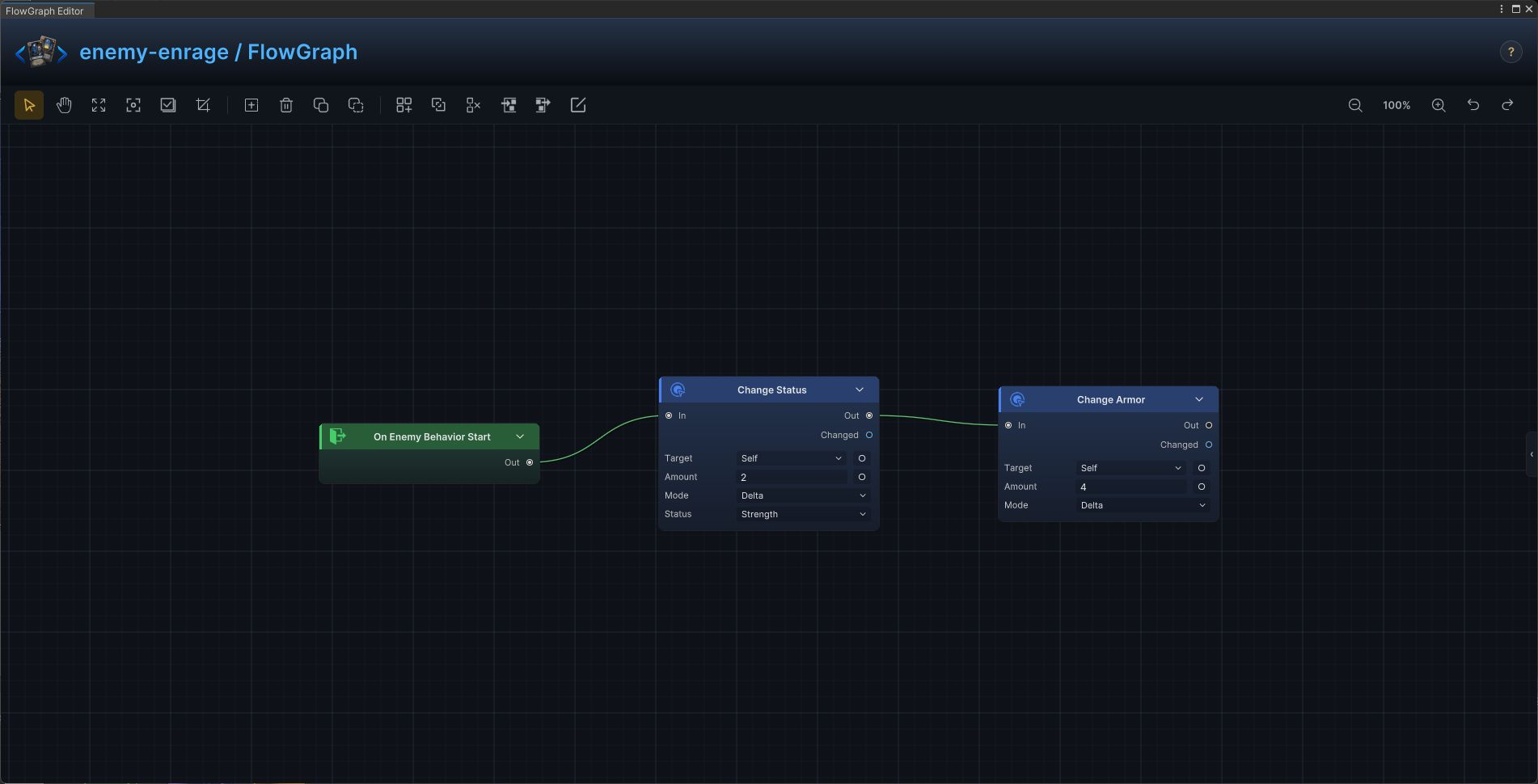Click In port of Change Status
The width and height of the screenshot is (1538, 784).
(669, 415)
